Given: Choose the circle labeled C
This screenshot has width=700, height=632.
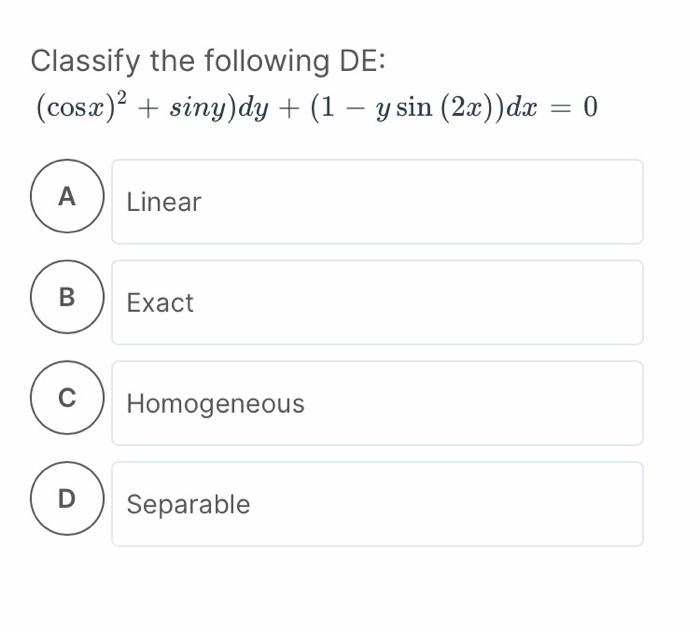Looking at the screenshot, I should [x=67, y=398].
